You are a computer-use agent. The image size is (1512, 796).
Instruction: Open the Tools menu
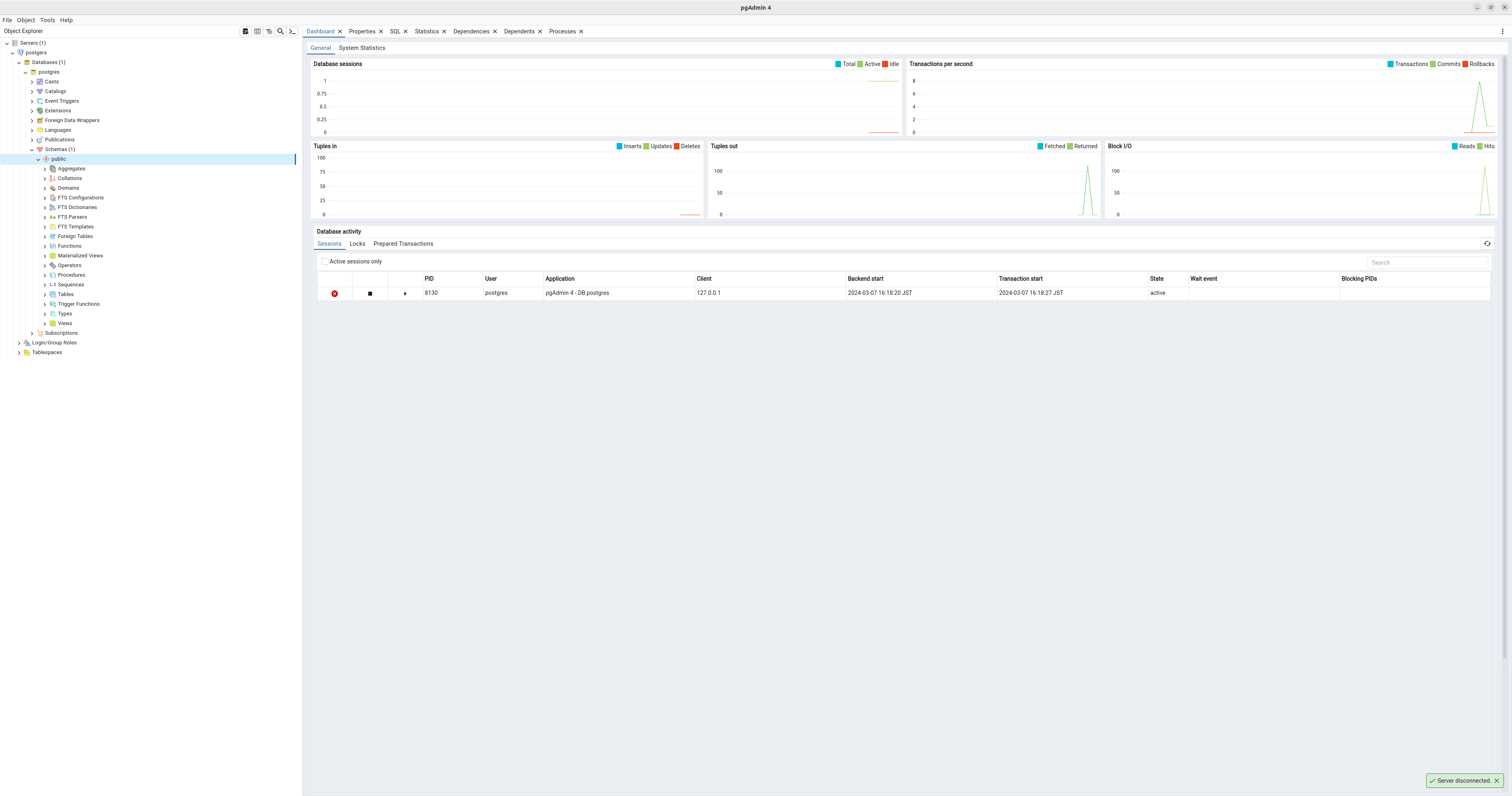pos(47,20)
